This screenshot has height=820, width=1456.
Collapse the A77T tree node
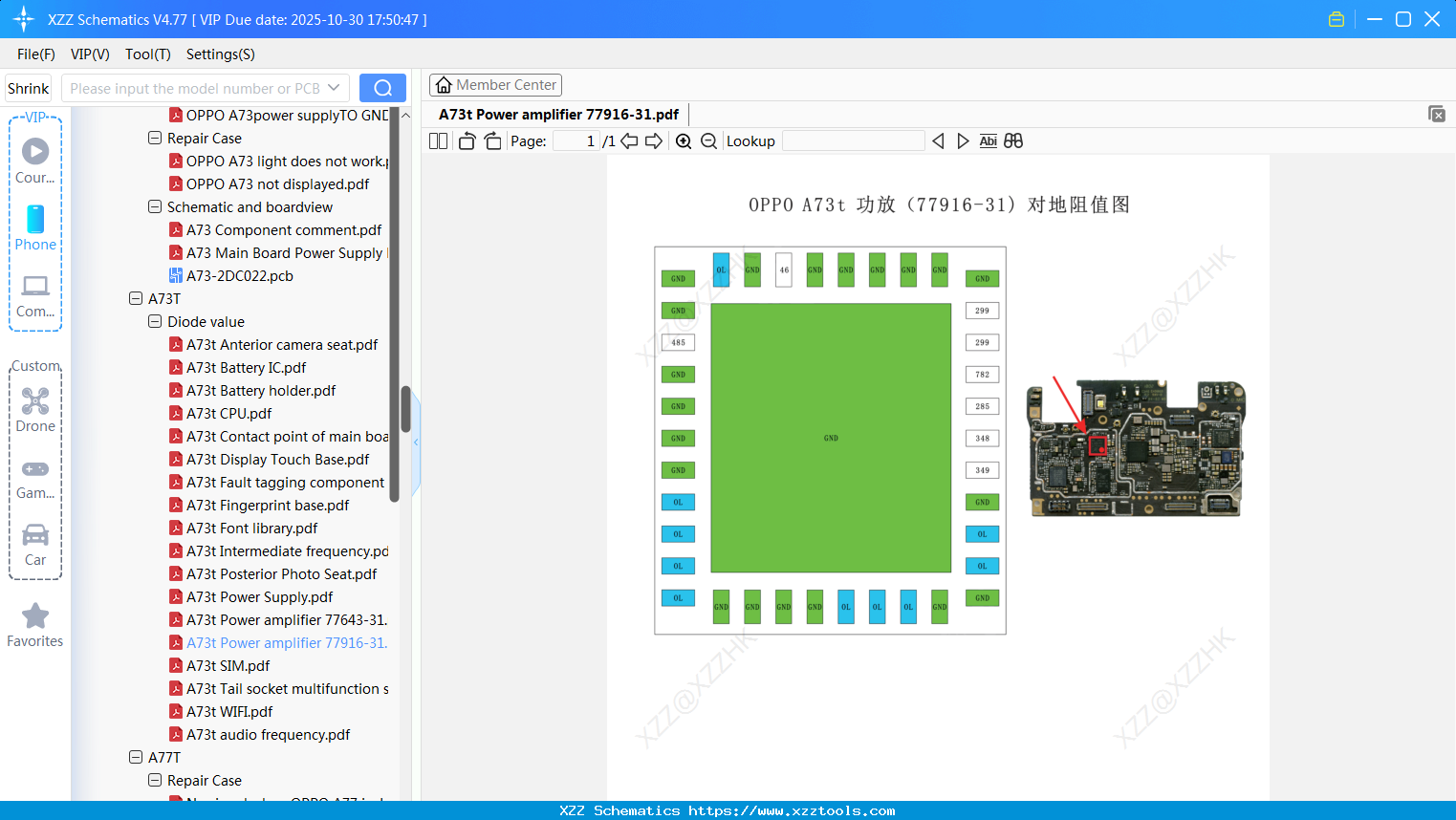pyautogui.click(x=136, y=758)
